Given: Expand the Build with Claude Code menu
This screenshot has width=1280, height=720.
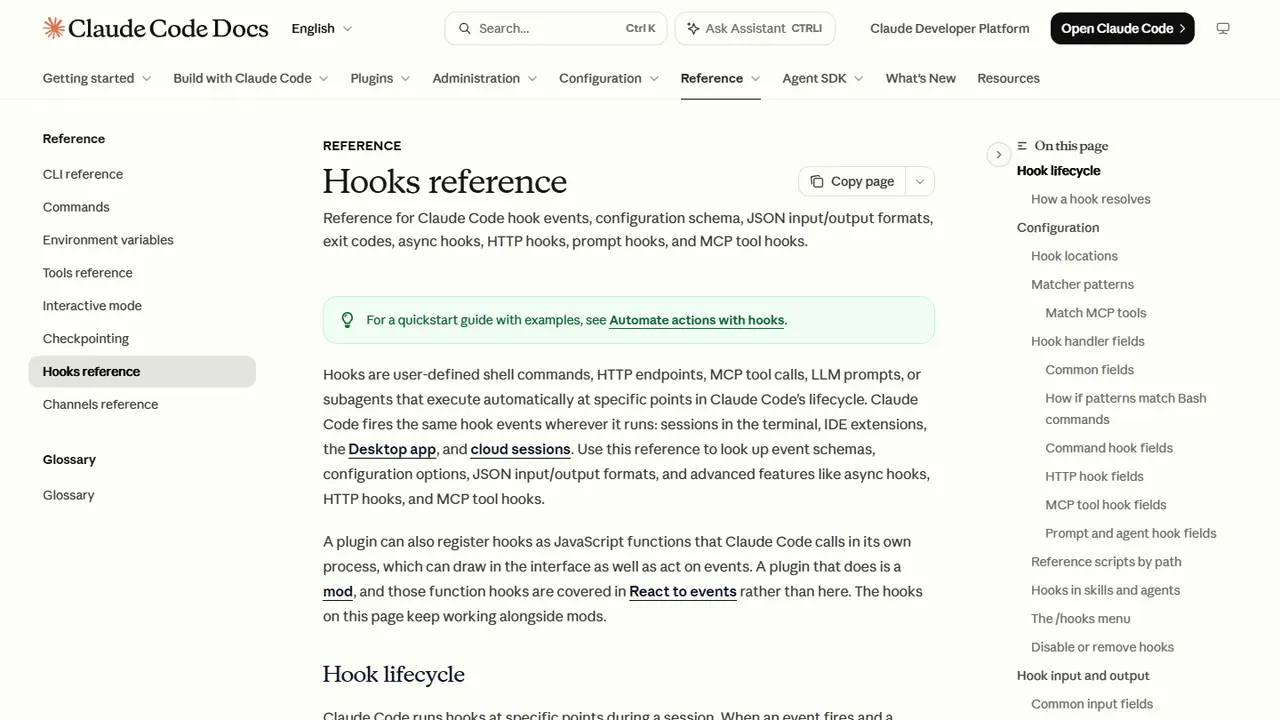Looking at the screenshot, I should click(251, 78).
